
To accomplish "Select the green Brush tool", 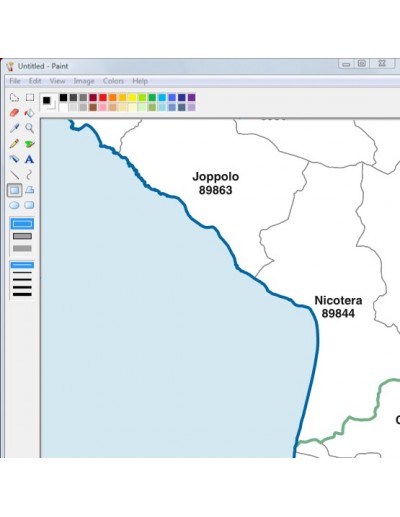I will coord(30,144).
